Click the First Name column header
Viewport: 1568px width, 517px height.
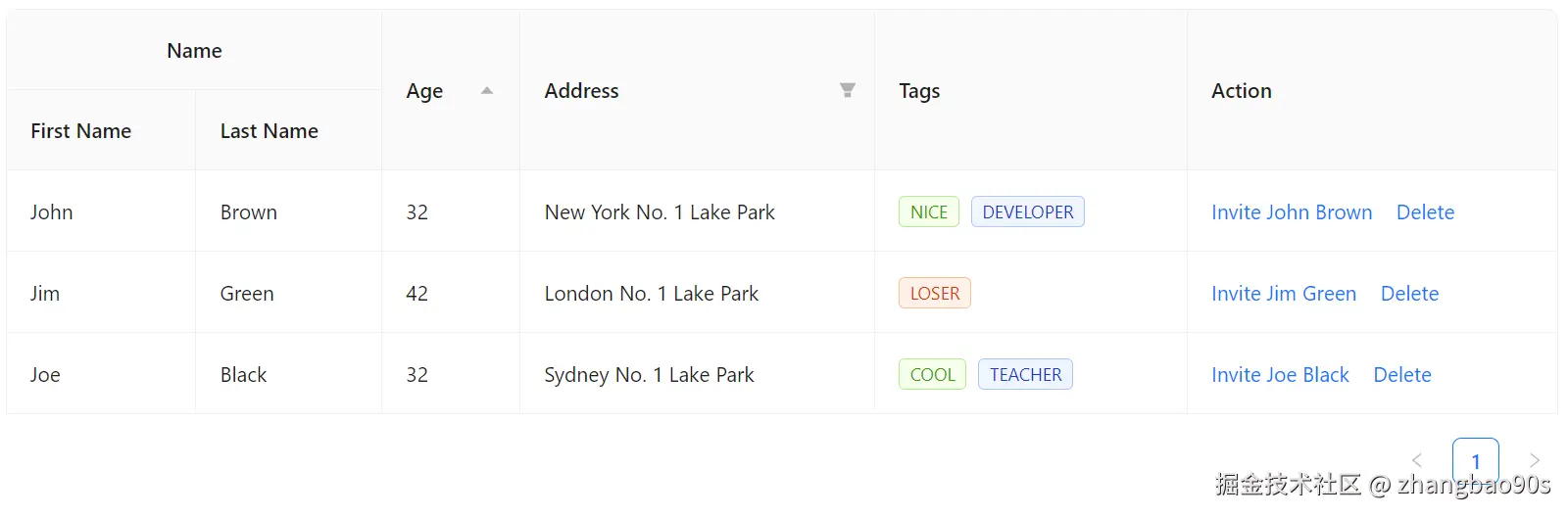80,131
